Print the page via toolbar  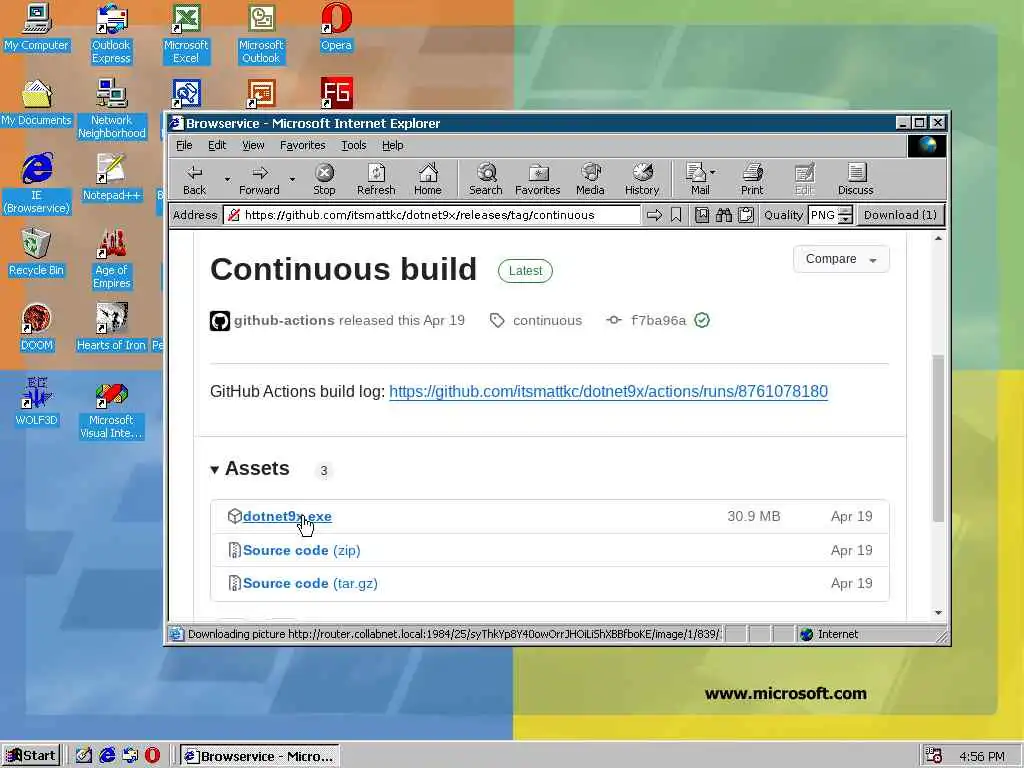(x=752, y=180)
